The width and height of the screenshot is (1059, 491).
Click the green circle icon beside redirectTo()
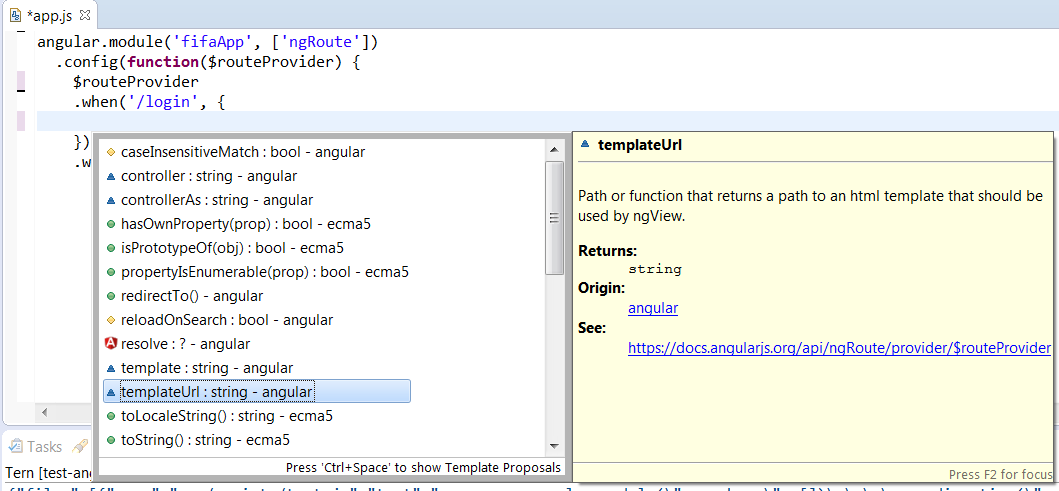111,296
